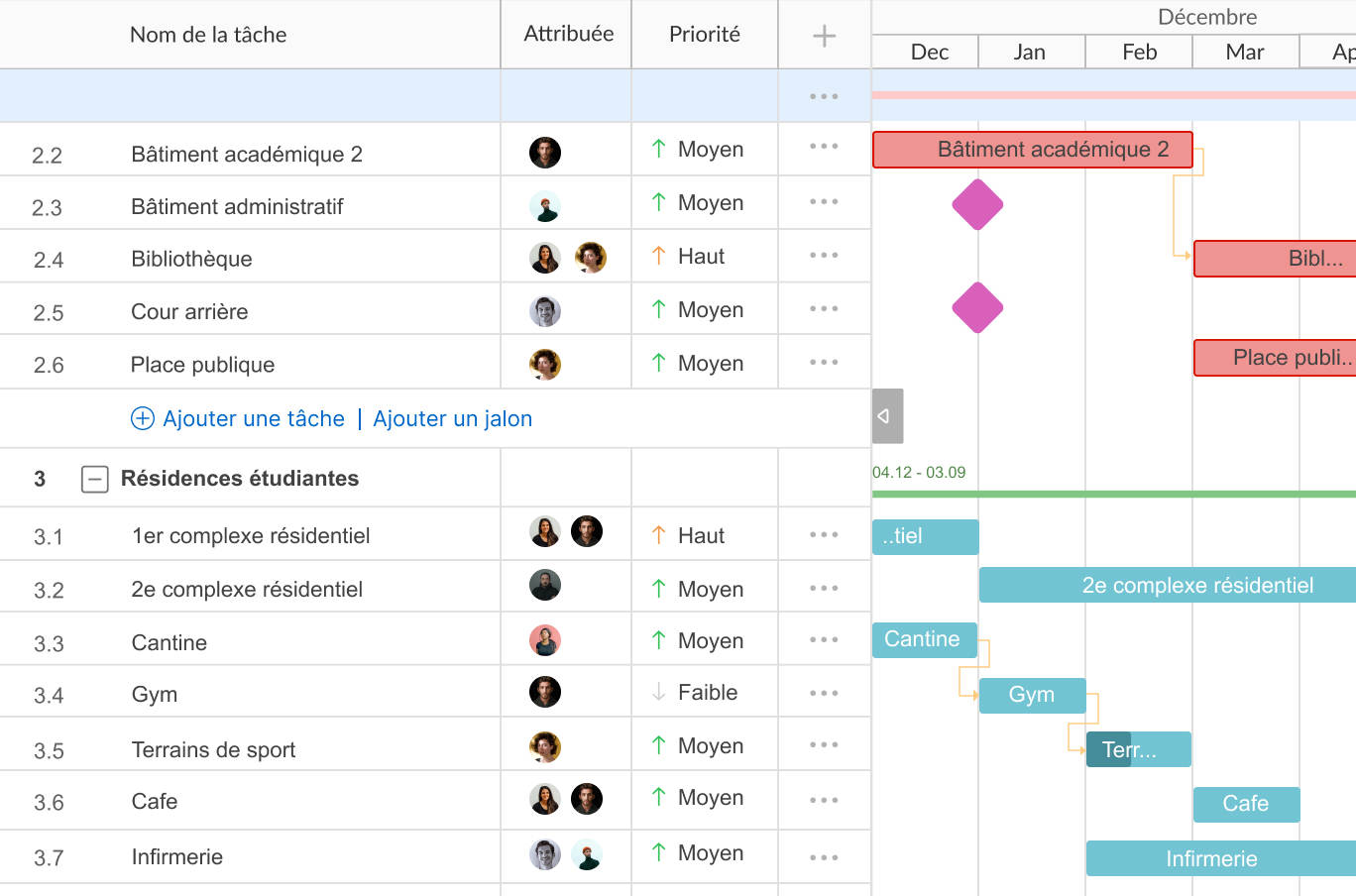Click the plus icon to add a column
This screenshot has width=1356, height=896.
click(824, 37)
